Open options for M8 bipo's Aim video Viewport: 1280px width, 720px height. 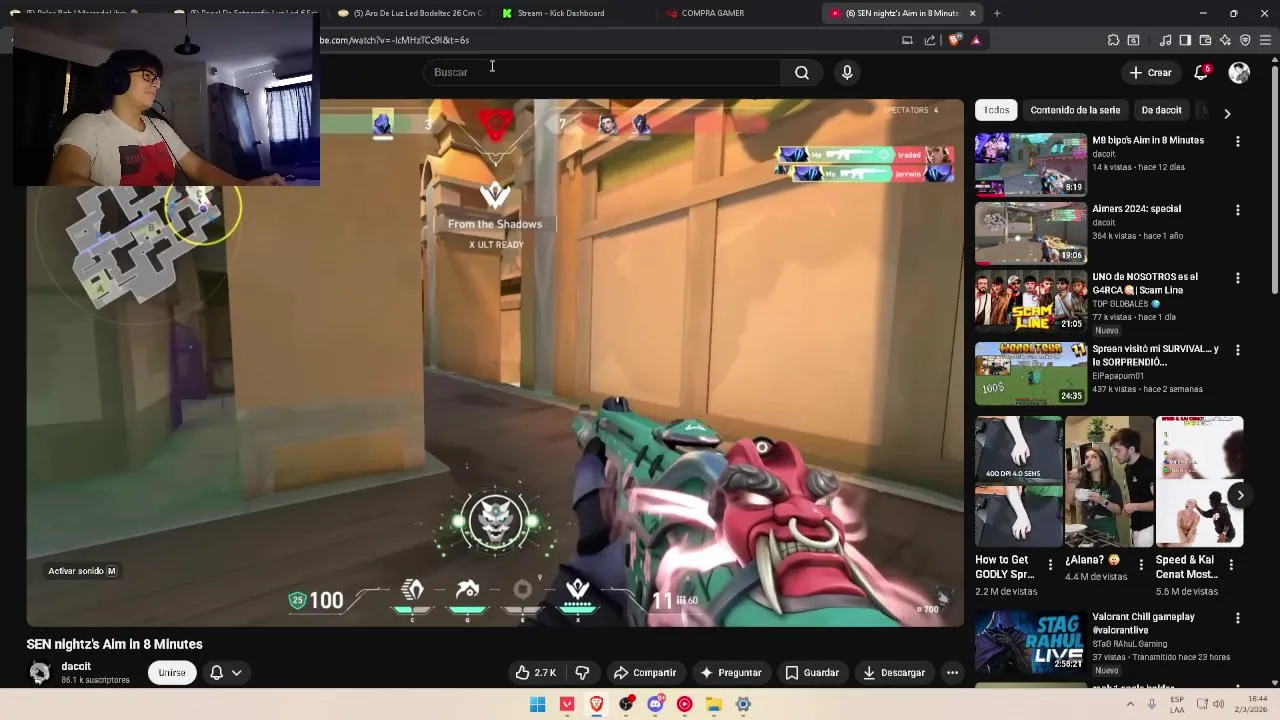[1237, 142]
